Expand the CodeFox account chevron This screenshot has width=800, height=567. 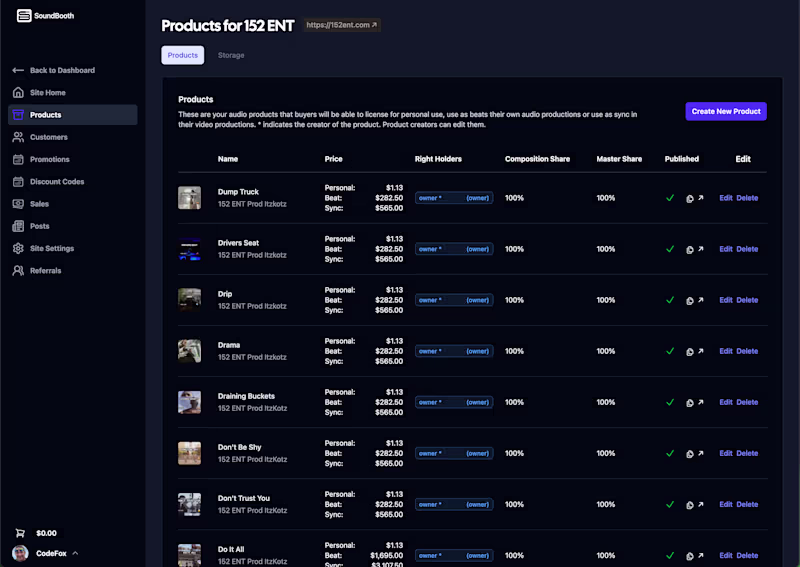tap(76, 553)
